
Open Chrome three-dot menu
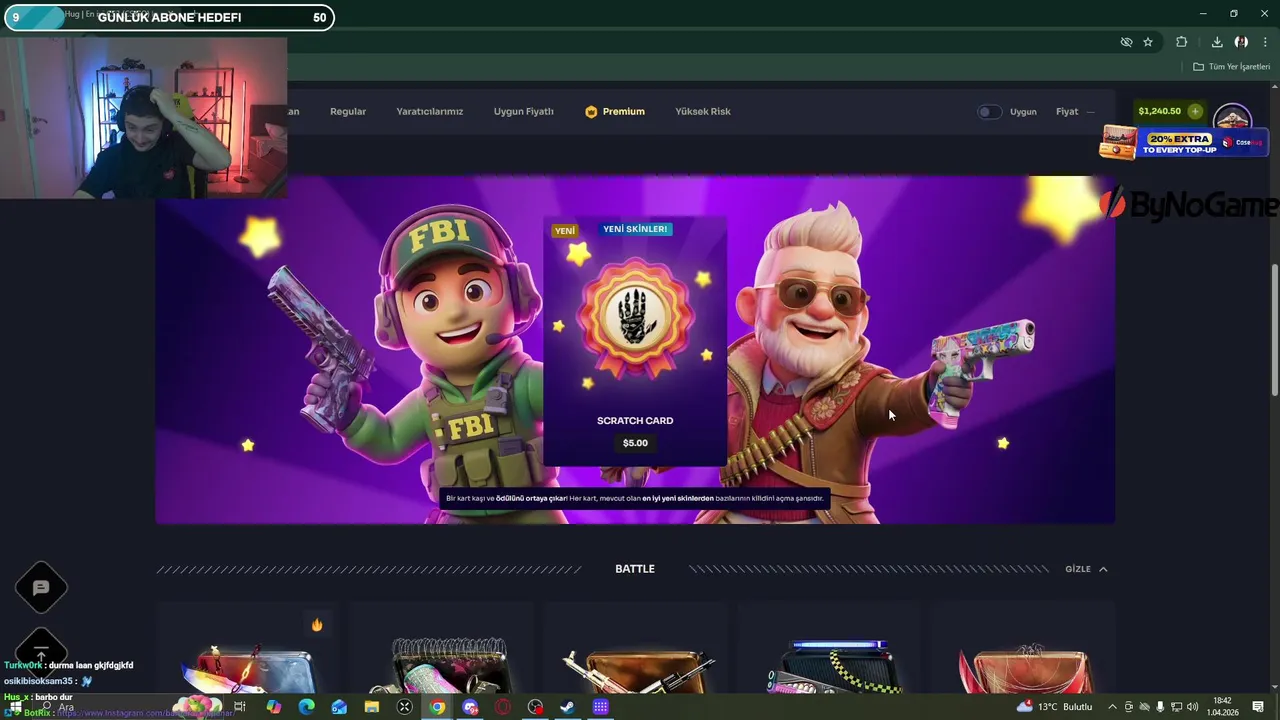click(1265, 42)
